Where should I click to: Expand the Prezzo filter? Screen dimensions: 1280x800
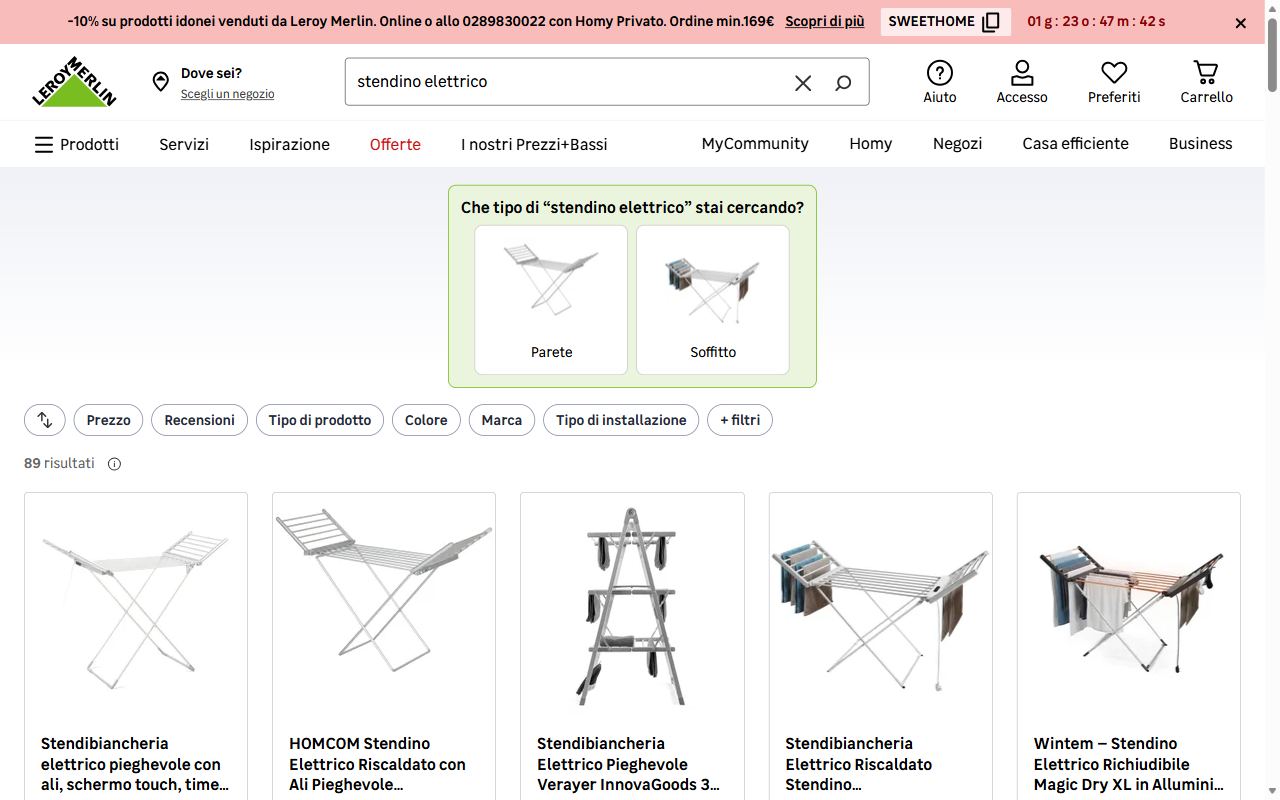tap(109, 420)
